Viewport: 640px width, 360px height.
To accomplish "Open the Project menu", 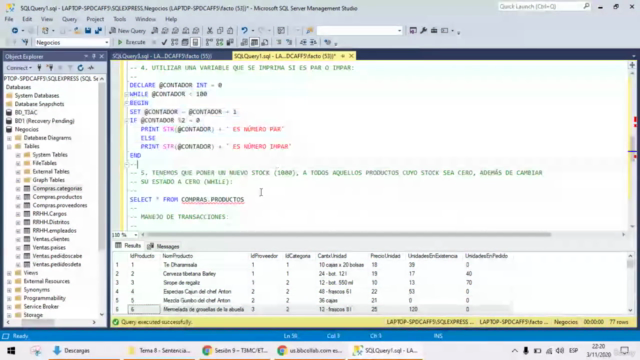I will click(95, 19).
